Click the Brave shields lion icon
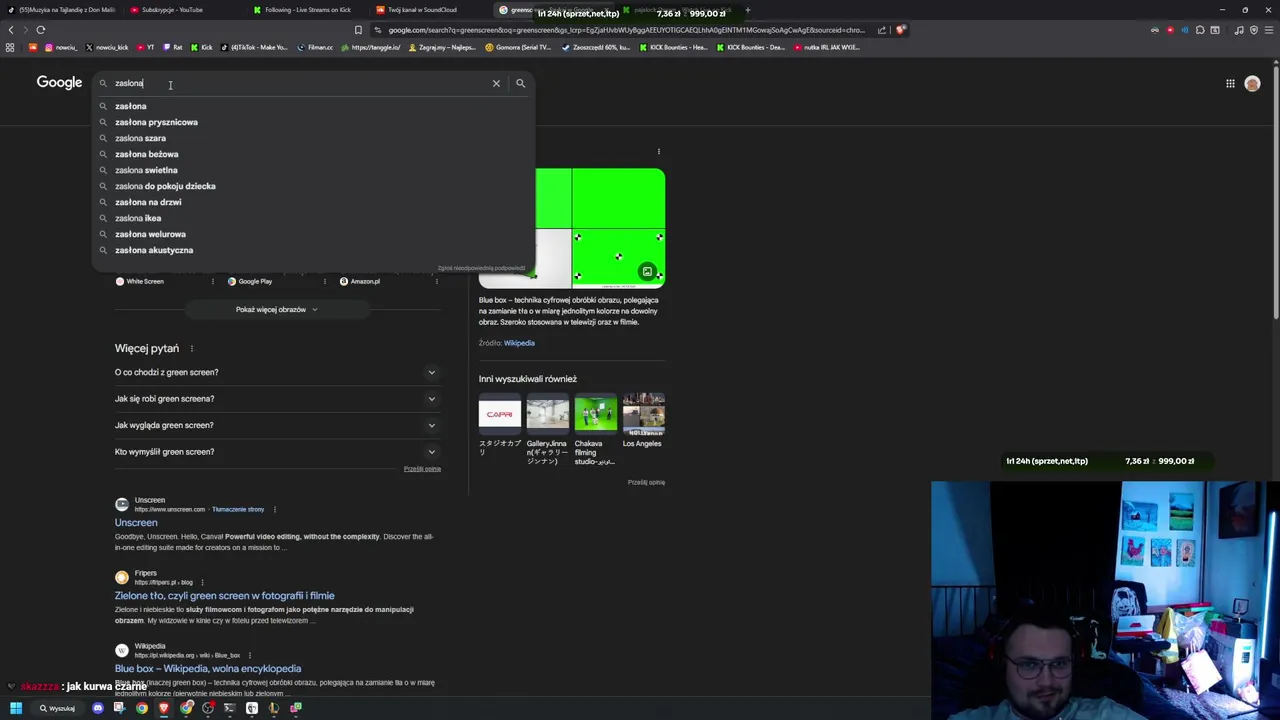The image size is (1280, 720). 900,30
